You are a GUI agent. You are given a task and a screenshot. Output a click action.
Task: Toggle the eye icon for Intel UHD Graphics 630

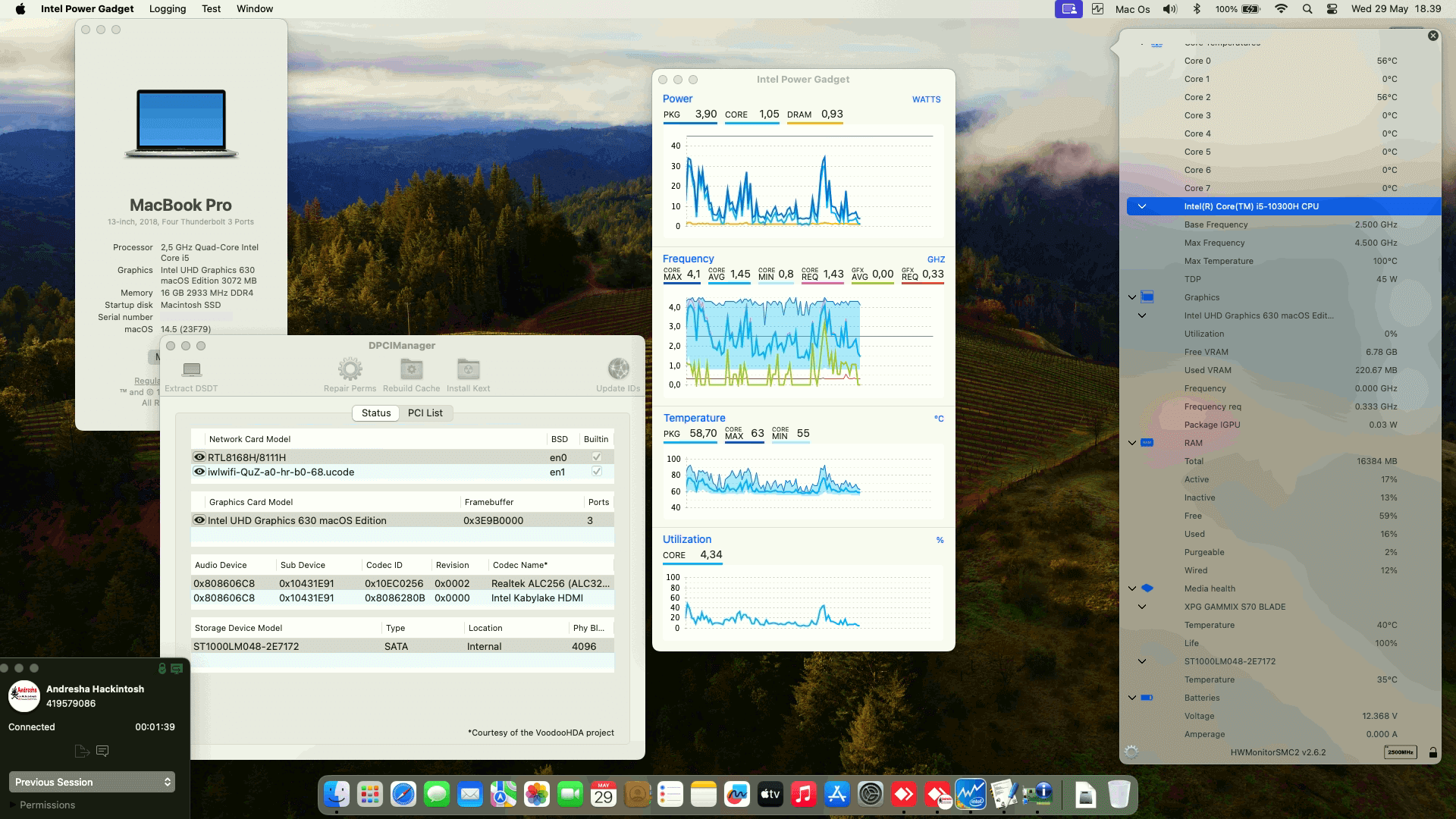(x=199, y=520)
